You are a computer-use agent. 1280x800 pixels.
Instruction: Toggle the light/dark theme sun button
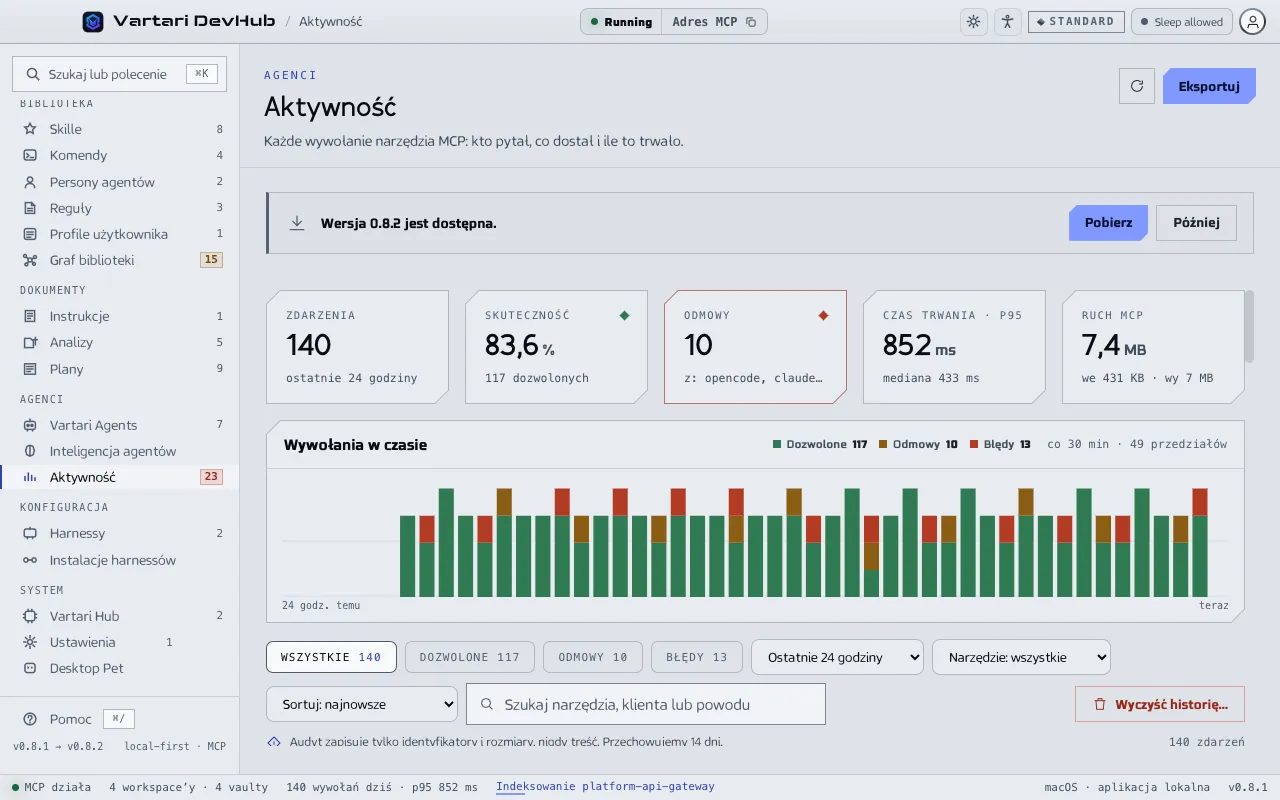pyautogui.click(x=973, y=21)
